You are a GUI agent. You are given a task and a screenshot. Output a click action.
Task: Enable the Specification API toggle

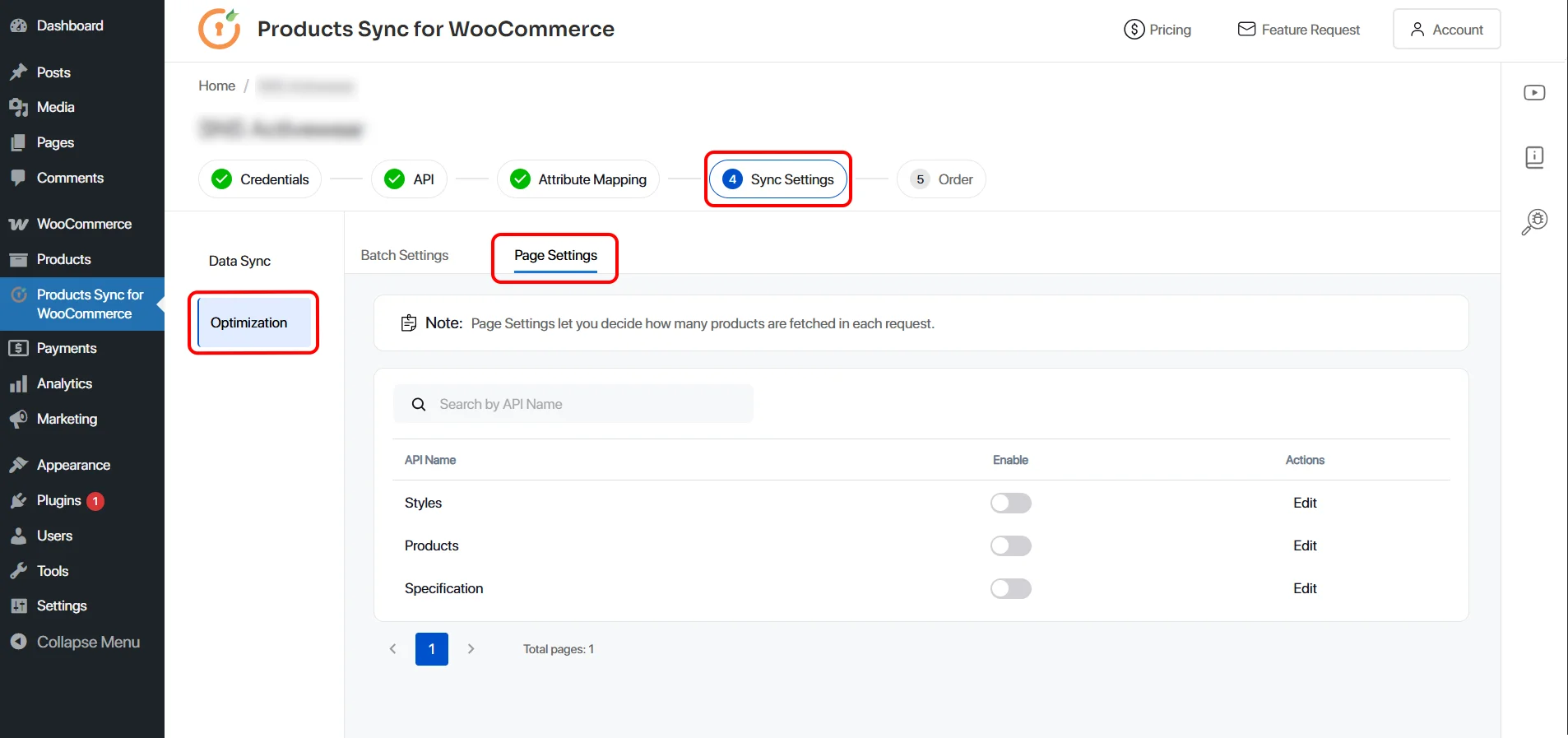(1010, 588)
